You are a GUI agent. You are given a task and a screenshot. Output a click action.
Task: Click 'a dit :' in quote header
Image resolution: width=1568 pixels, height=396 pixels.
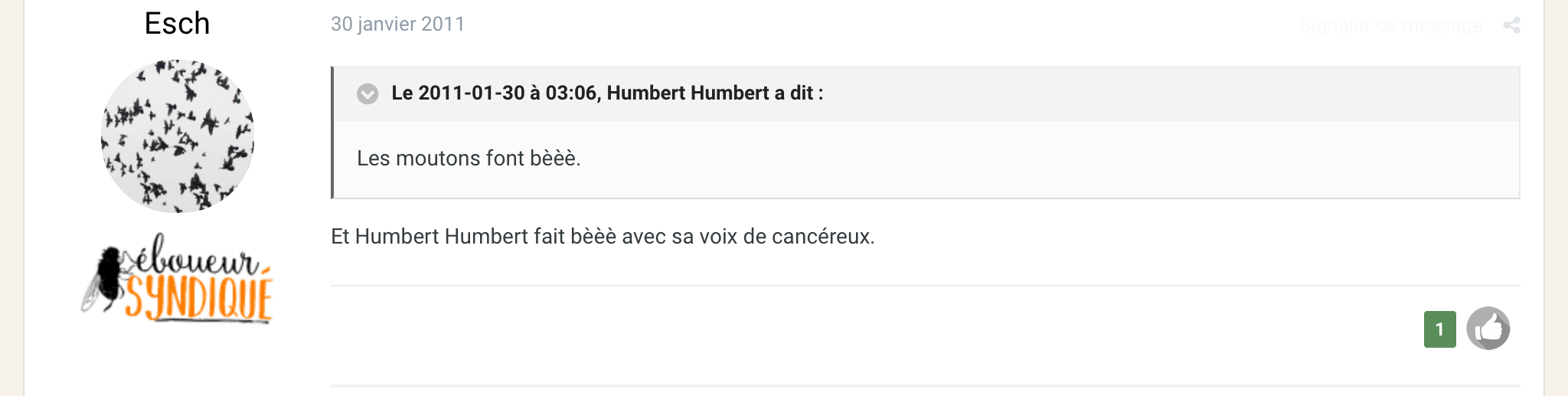tap(799, 93)
